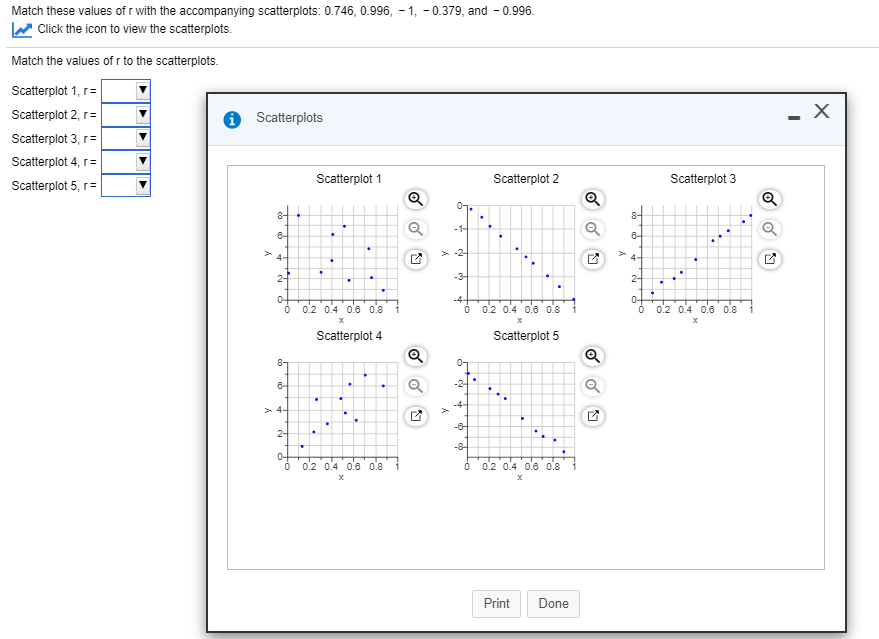Open the r value dropdown for Scatterplot 4
The height and width of the screenshot is (639, 879).
click(x=142, y=161)
